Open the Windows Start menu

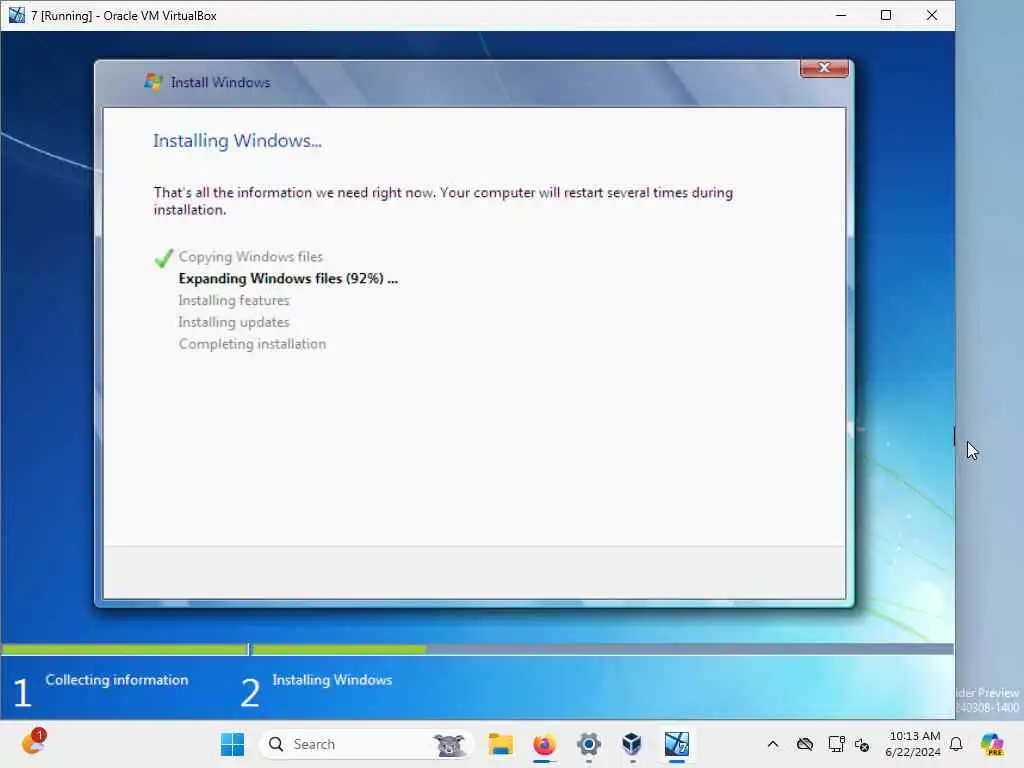pos(232,744)
